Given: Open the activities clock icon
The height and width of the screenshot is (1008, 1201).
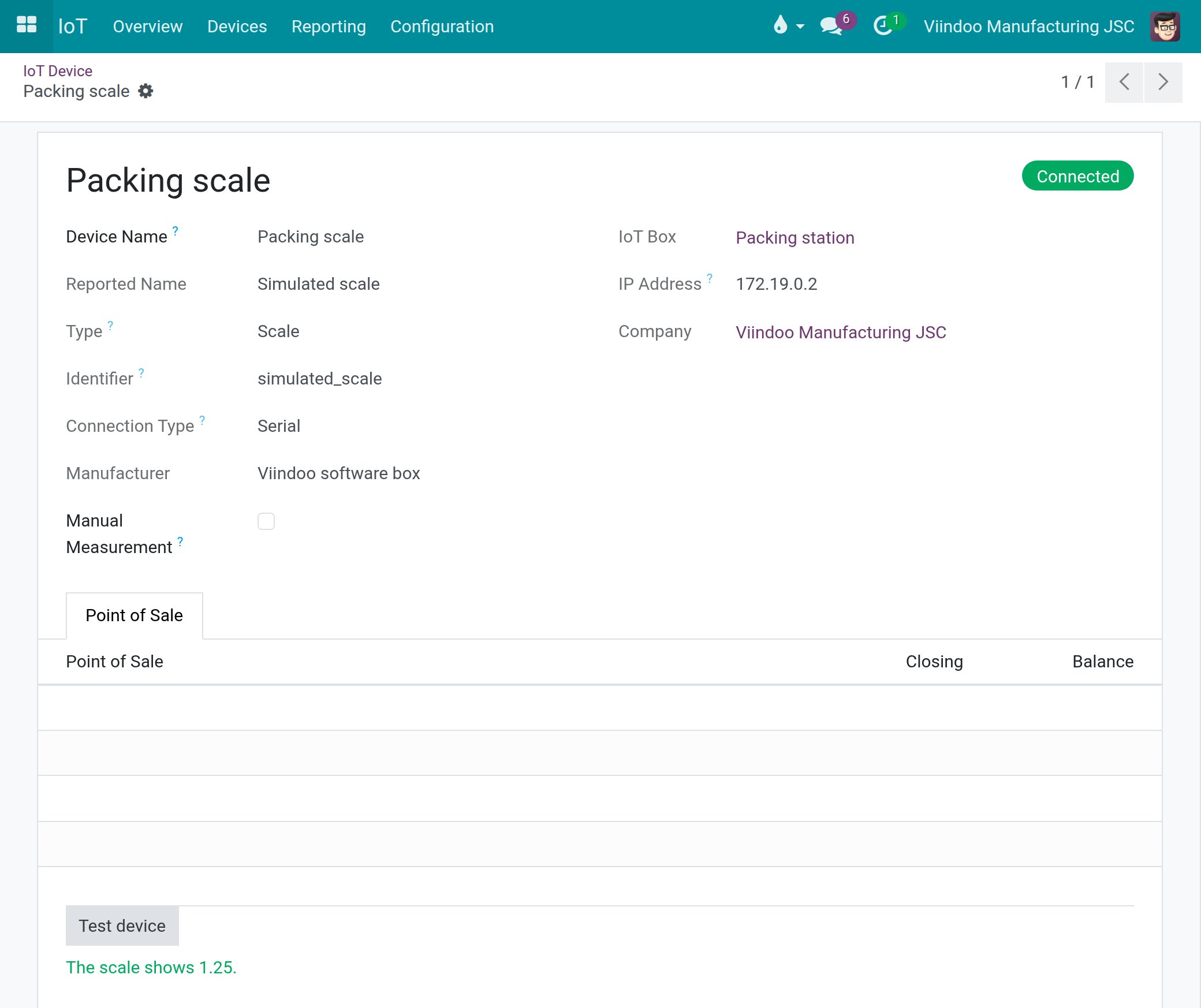Looking at the screenshot, I should (883, 26).
